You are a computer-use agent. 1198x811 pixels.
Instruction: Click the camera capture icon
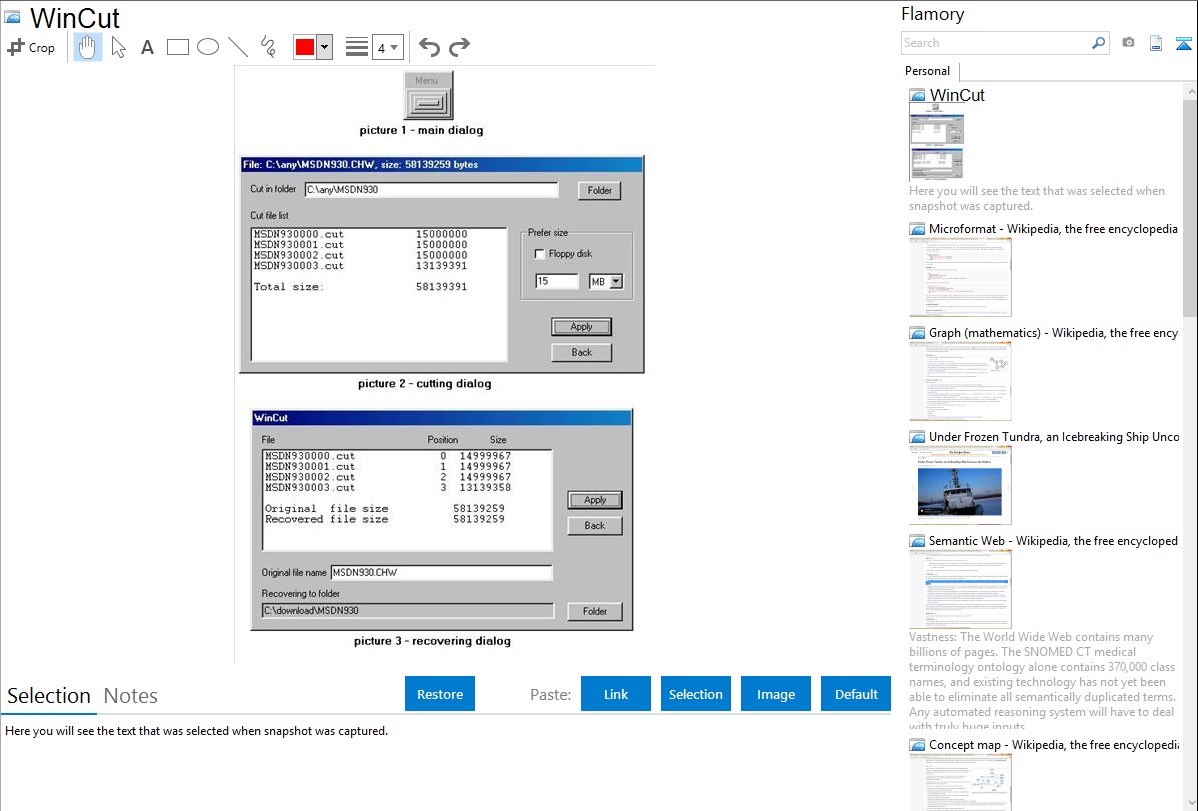point(1128,43)
